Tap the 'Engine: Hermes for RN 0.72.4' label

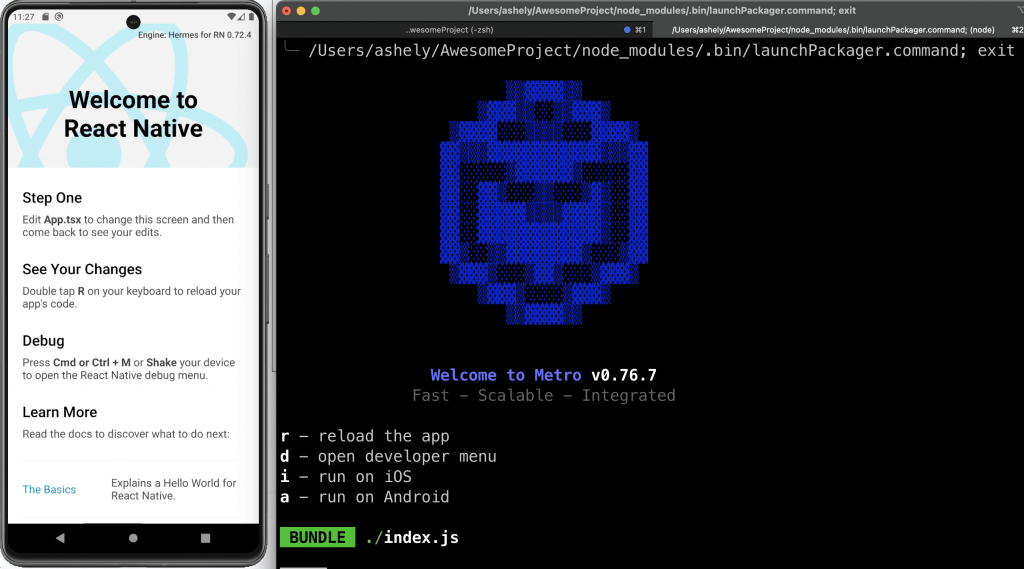pos(195,35)
